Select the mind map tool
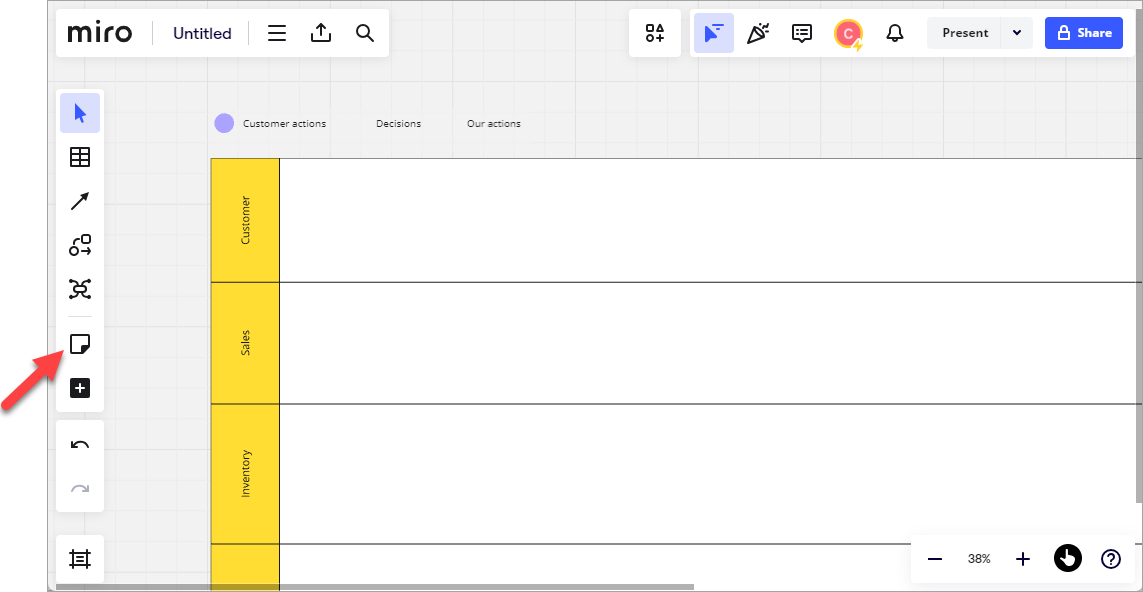 80,289
